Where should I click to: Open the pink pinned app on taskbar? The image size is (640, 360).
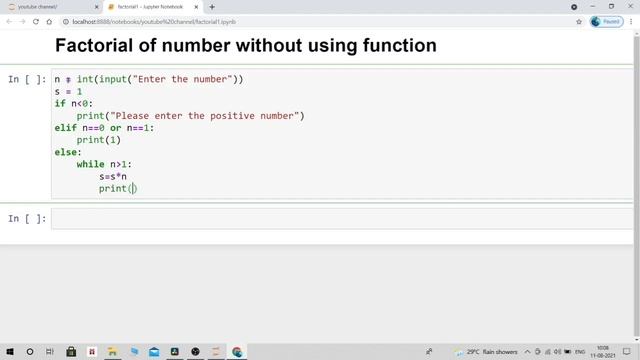point(92,351)
